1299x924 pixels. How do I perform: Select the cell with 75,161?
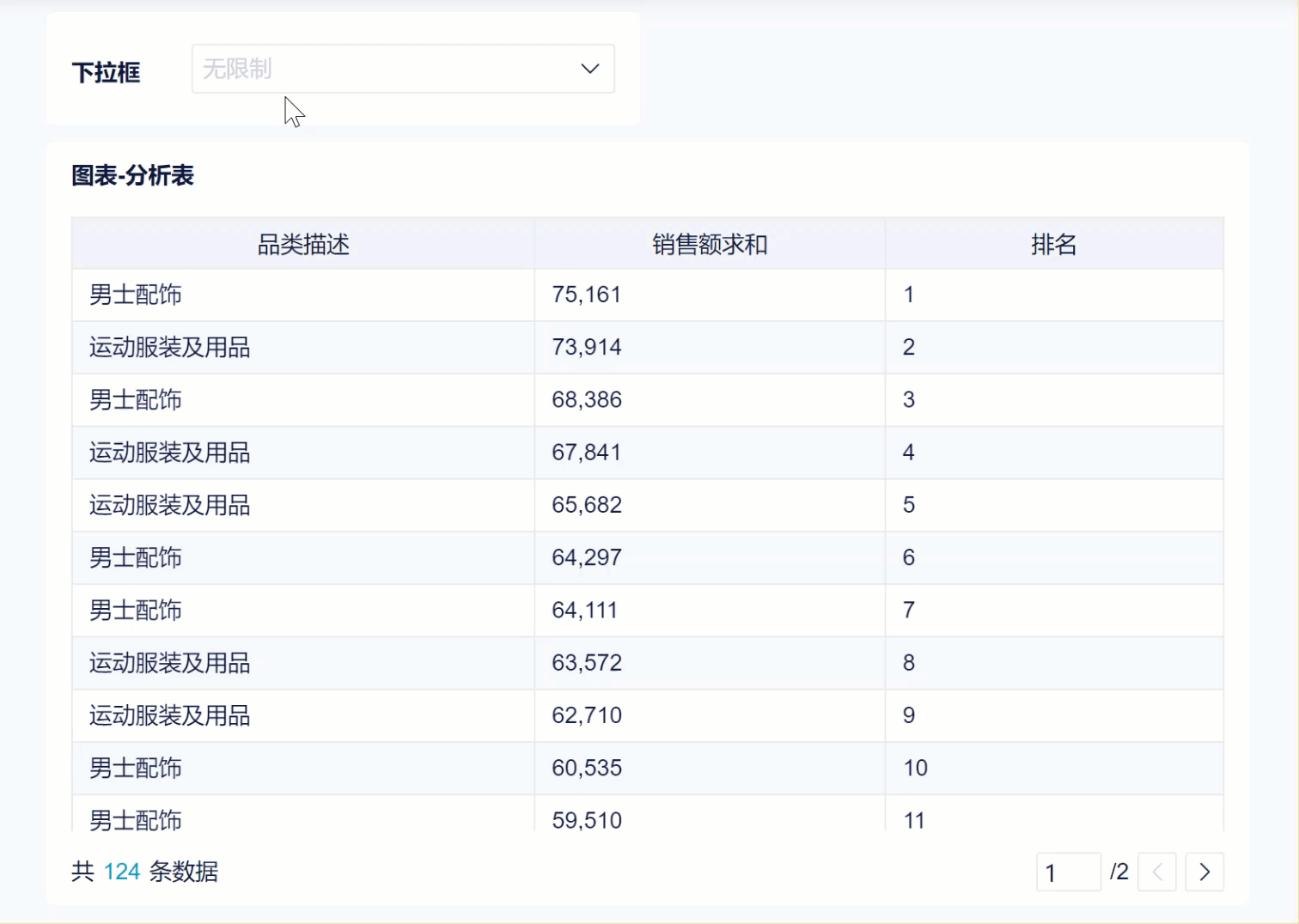coord(587,295)
